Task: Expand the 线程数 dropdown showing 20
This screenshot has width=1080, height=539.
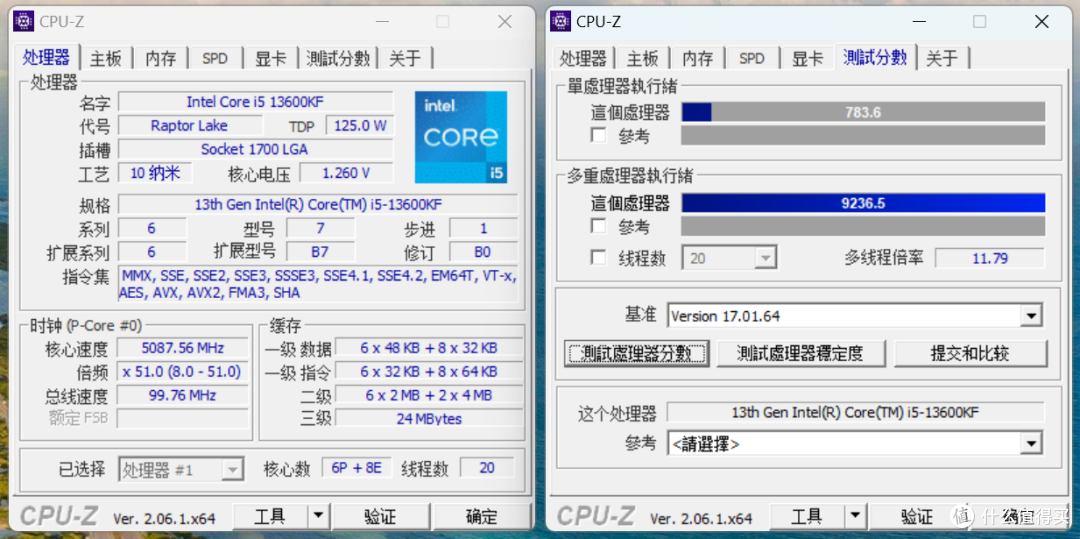Action: coord(729,258)
